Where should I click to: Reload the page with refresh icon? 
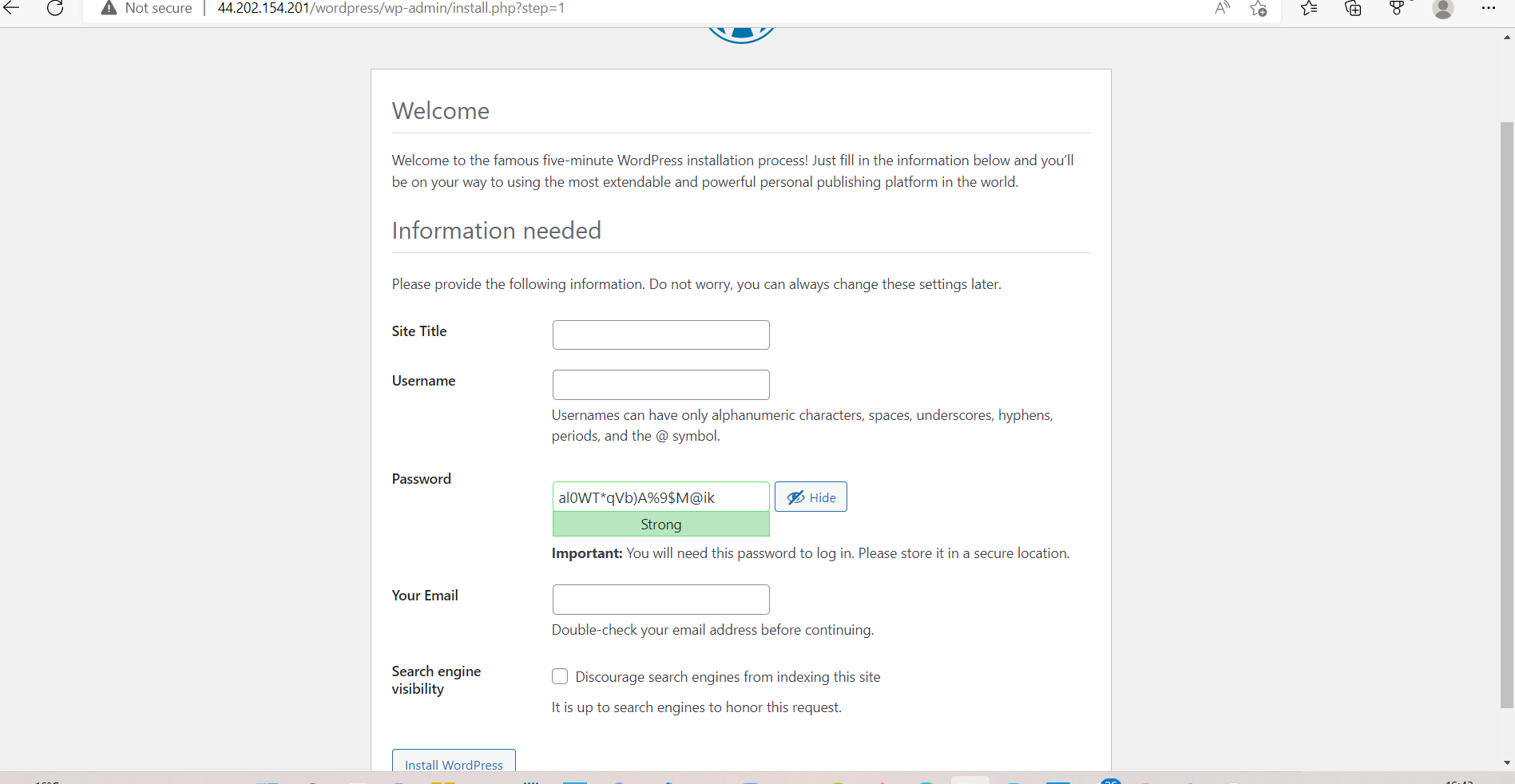pos(55,8)
